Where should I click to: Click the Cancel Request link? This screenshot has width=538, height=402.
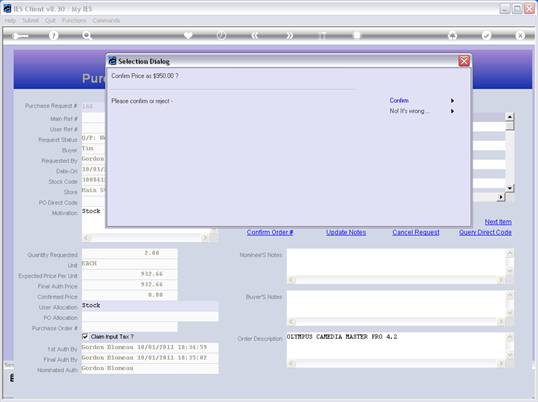(416, 232)
